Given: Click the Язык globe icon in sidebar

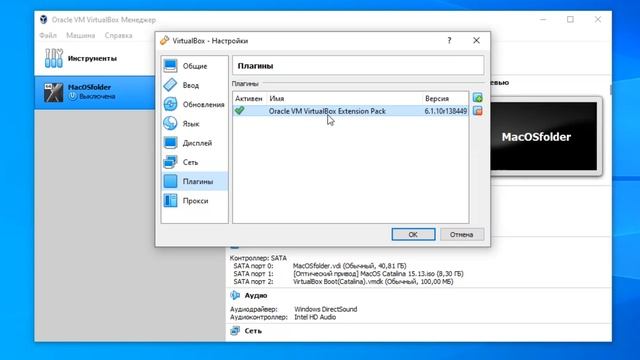Looking at the screenshot, I should [x=170, y=123].
